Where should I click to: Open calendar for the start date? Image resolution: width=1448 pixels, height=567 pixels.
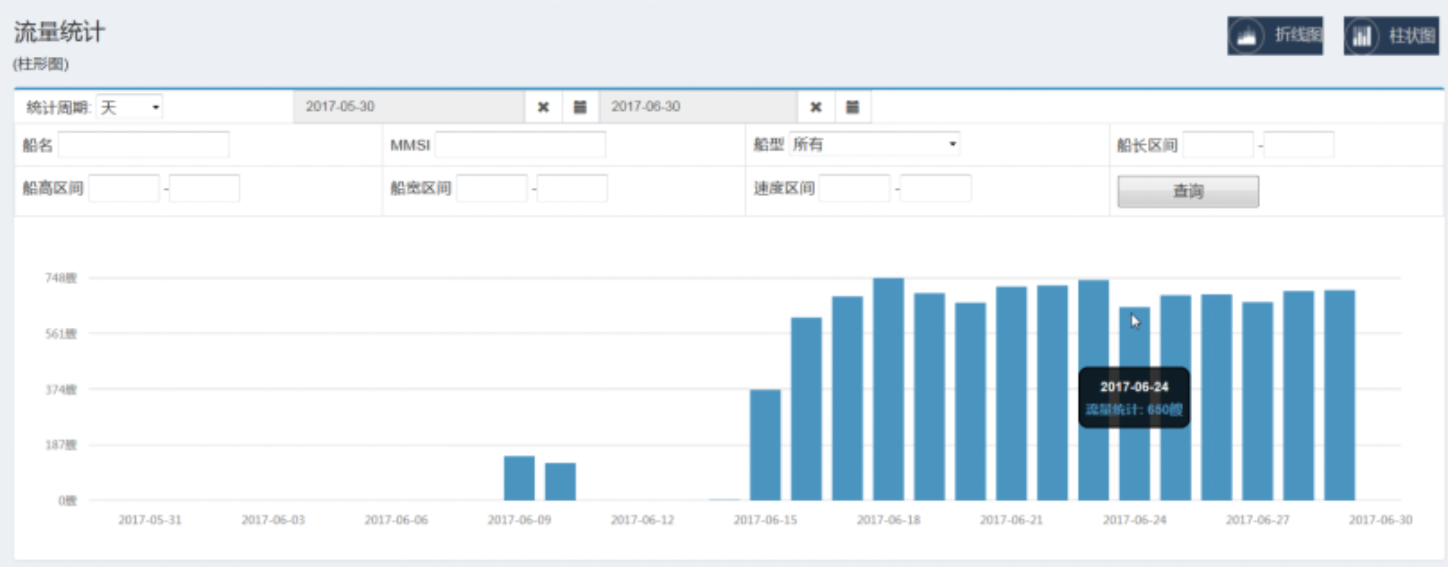click(x=579, y=107)
